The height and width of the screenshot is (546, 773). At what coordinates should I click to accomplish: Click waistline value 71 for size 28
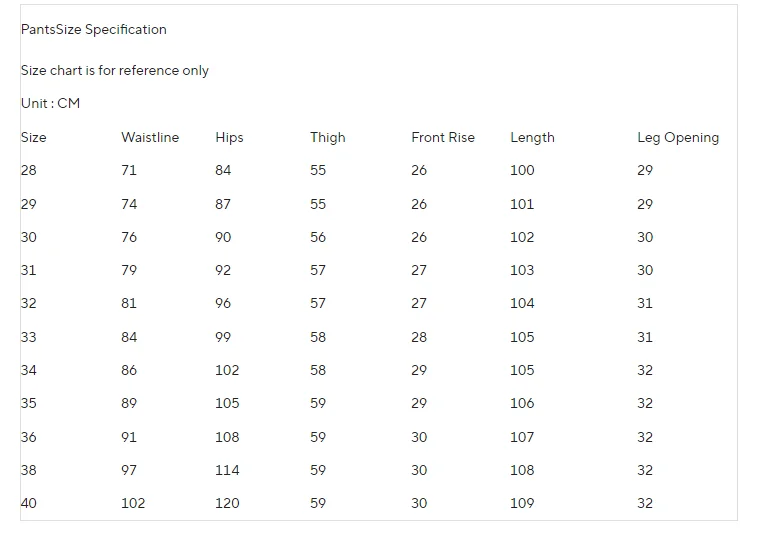point(129,170)
